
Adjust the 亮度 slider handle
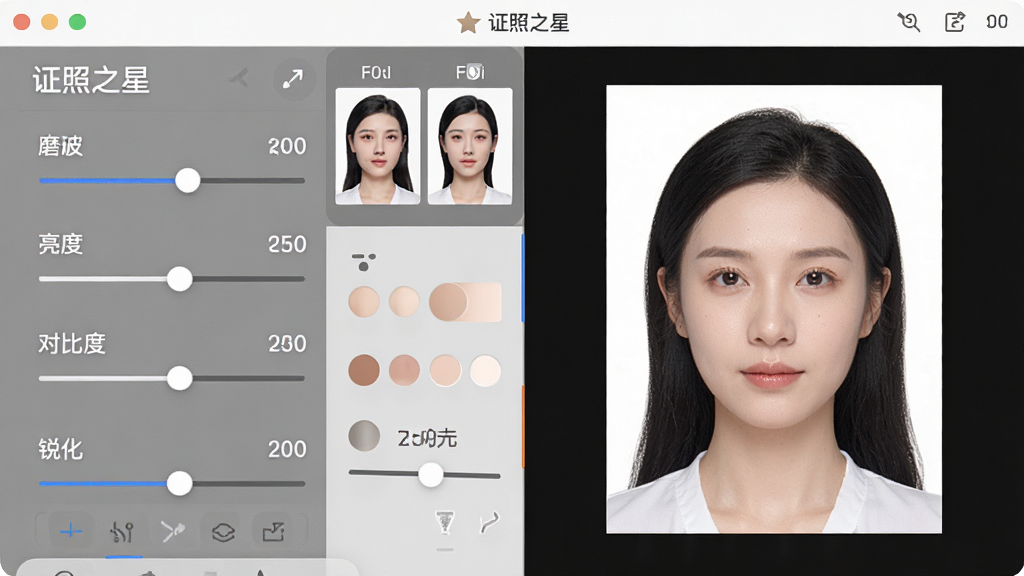tap(180, 279)
